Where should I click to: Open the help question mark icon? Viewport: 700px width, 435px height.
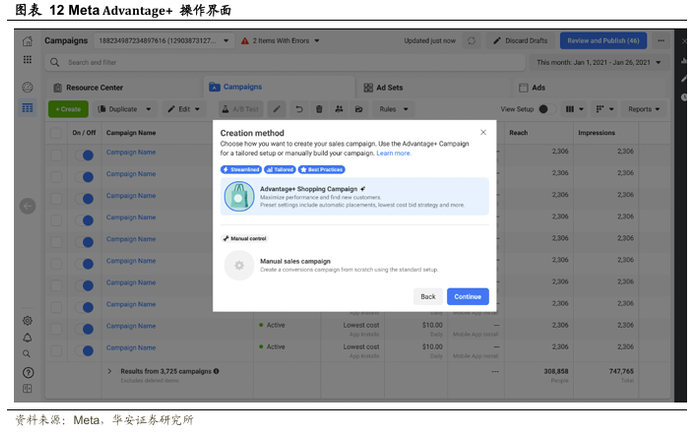28,372
